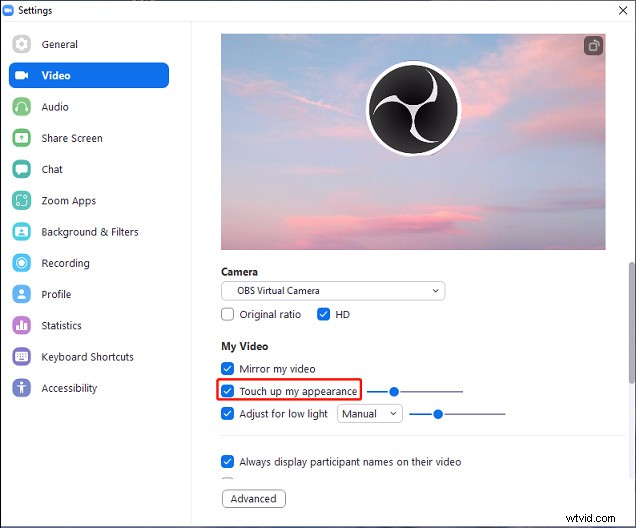This screenshot has width=636, height=528.
Task: Click the Profile person icon
Action: (x=21, y=294)
